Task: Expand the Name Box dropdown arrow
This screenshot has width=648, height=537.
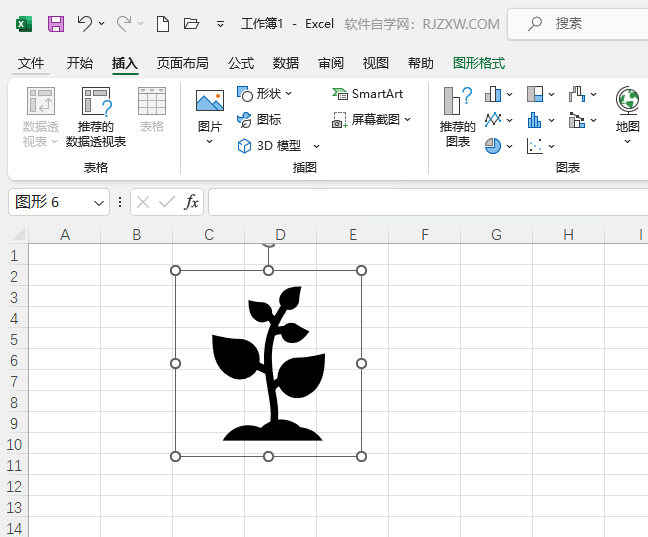Action: [x=99, y=202]
